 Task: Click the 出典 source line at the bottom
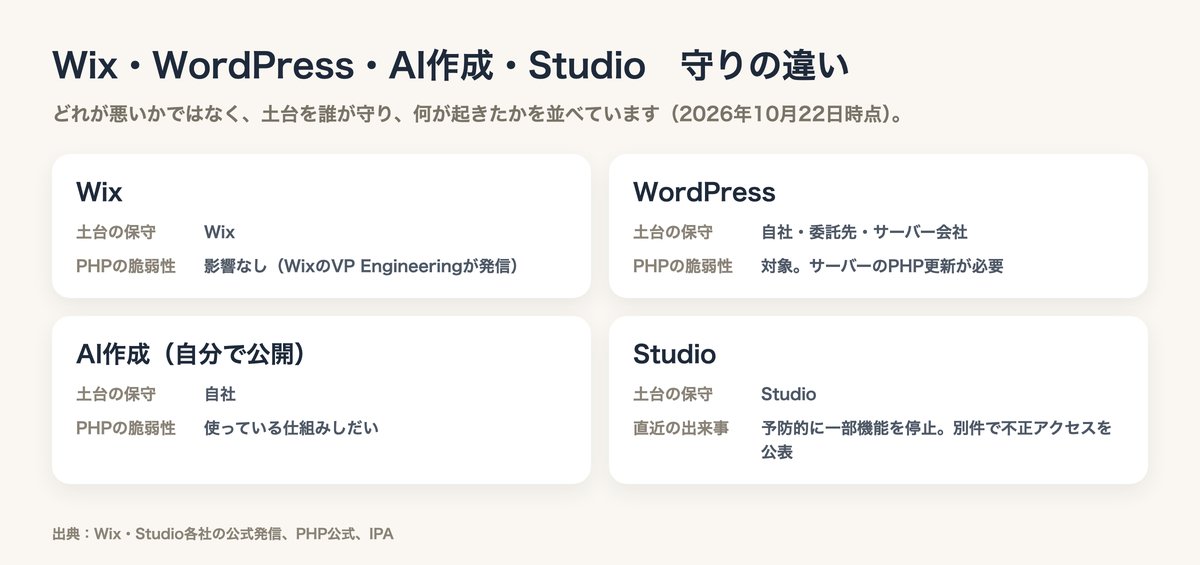(x=223, y=534)
